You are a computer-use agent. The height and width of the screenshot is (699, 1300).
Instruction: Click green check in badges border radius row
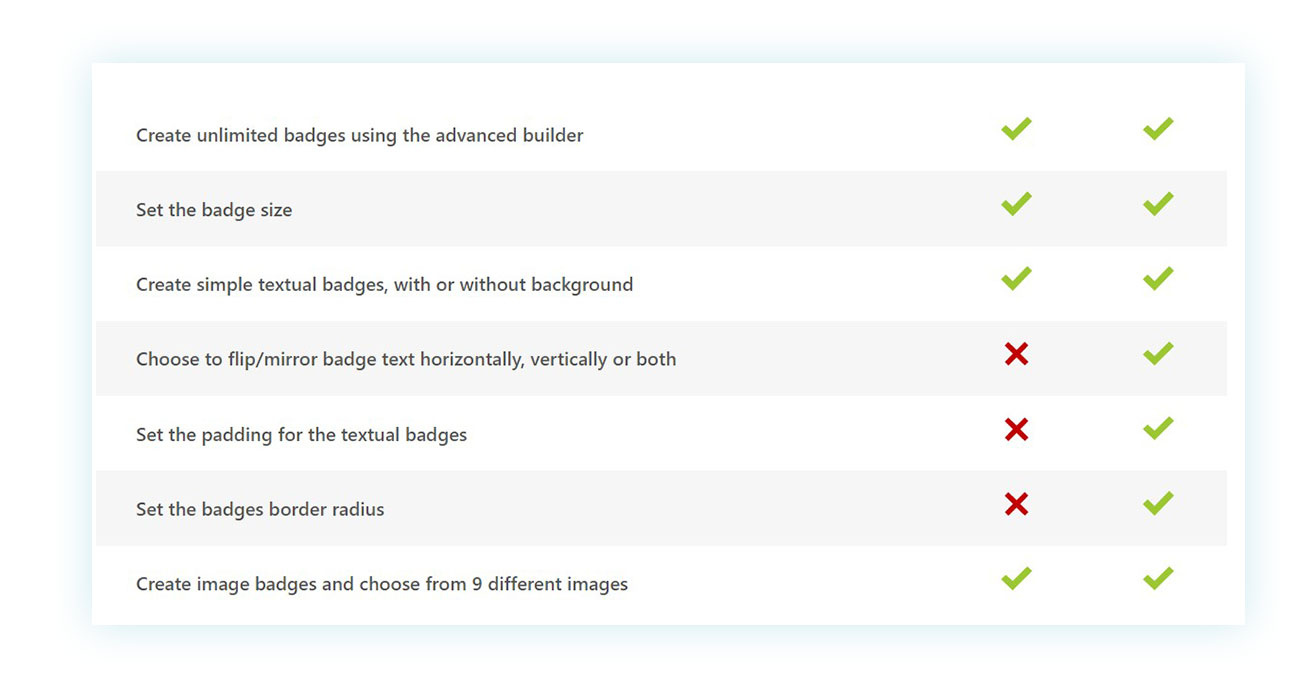(x=1158, y=504)
